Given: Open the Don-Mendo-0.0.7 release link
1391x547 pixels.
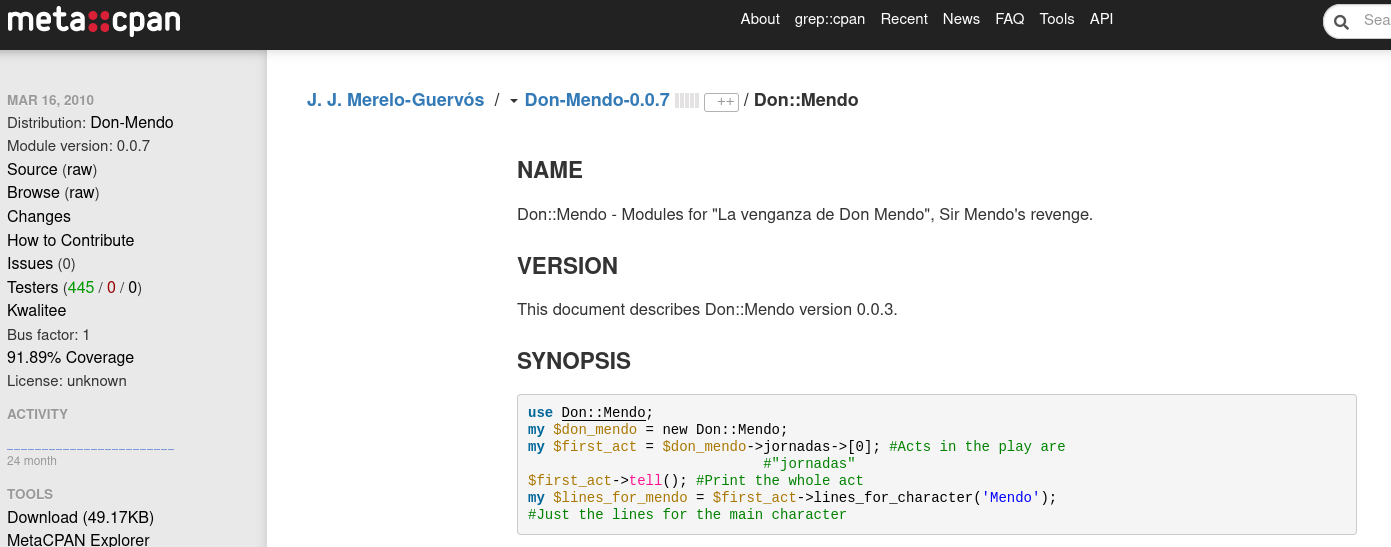Looking at the screenshot, I should [597, 100].
